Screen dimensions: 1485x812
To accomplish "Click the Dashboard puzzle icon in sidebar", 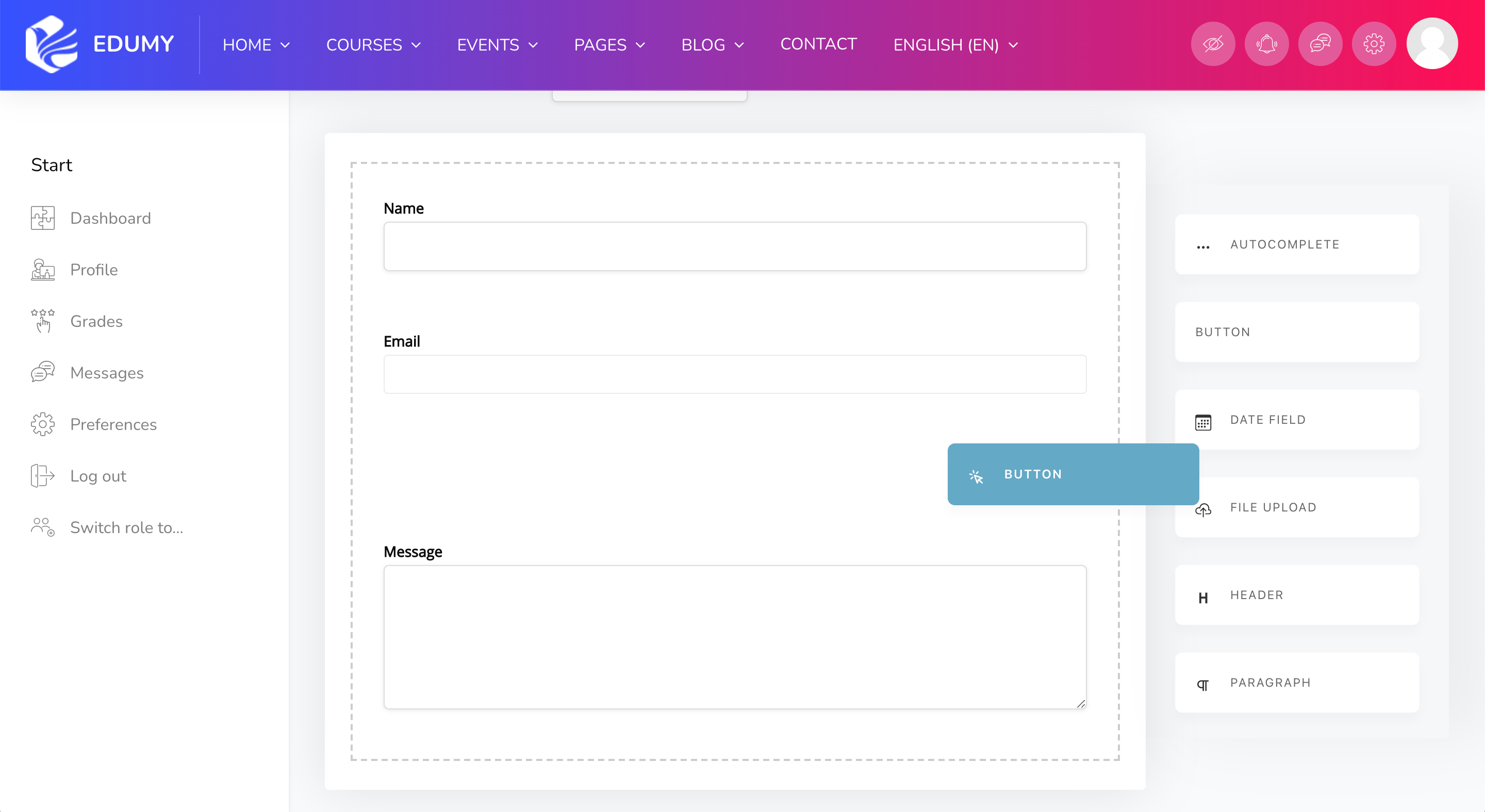I will [43, 219].
